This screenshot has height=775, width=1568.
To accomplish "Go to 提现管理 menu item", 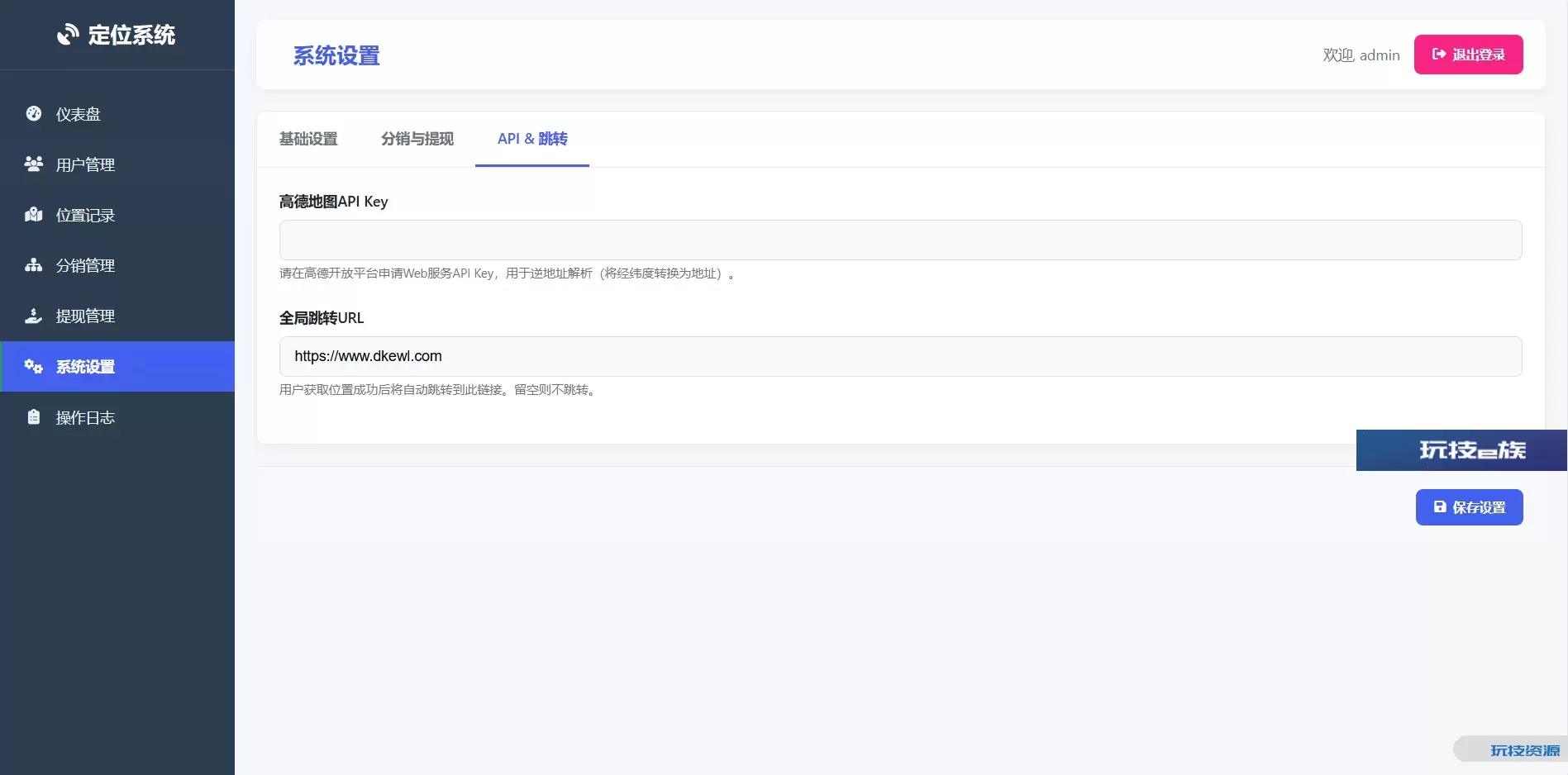I will [x=85, y=316].
